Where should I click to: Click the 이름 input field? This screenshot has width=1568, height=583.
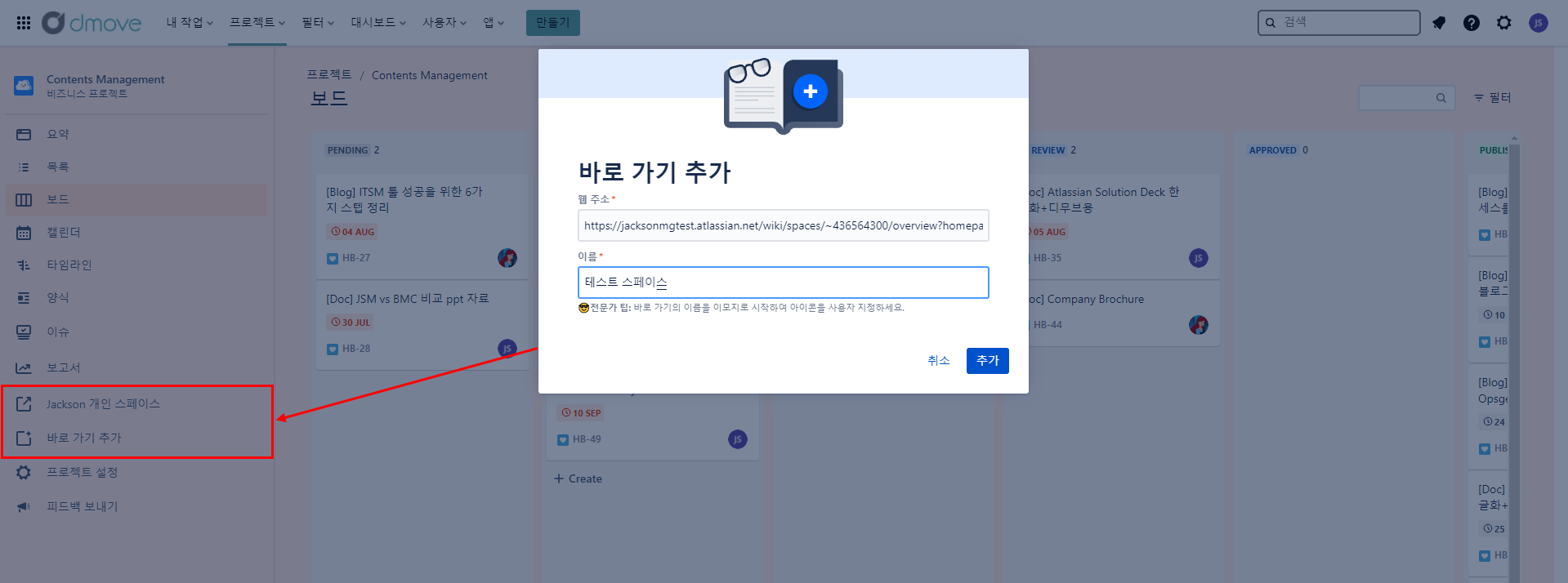[784, 283]
